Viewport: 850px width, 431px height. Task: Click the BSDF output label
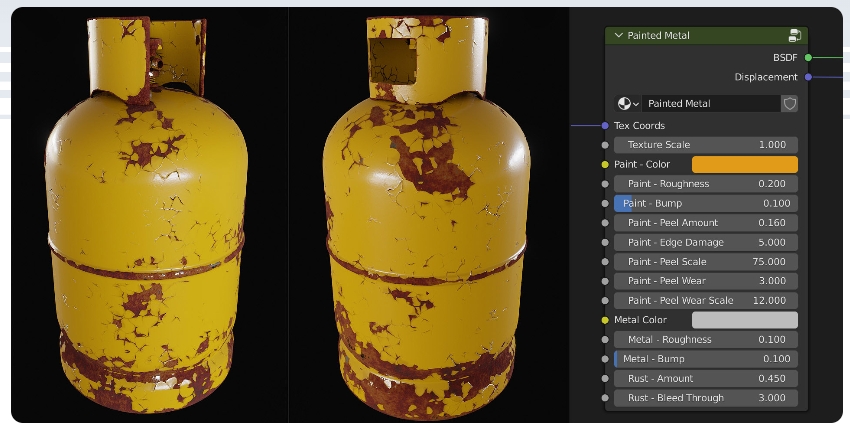[x=785, y=57]
